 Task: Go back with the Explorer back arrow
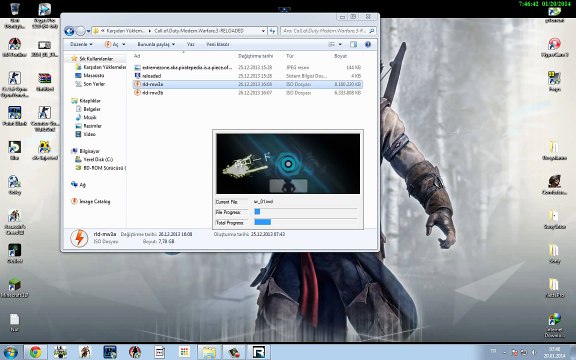[x=69, y=31]
